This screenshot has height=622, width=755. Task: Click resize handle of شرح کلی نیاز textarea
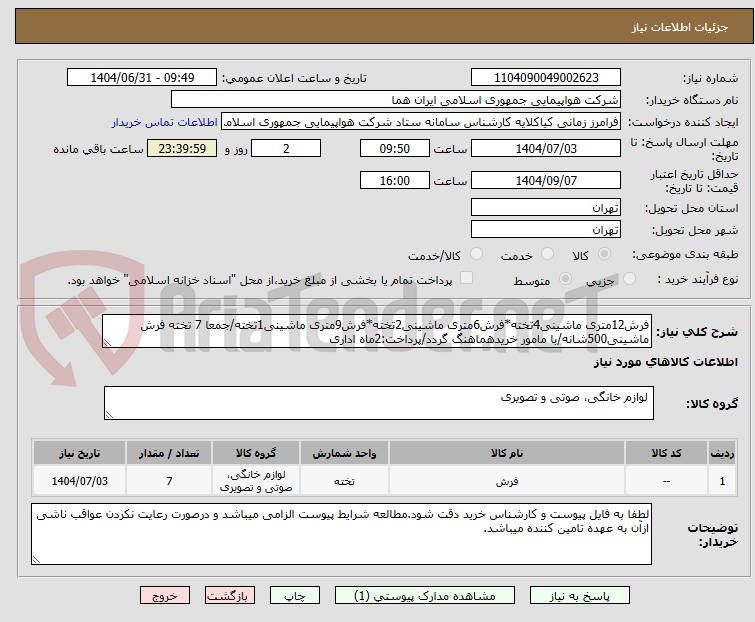coord(107,343)
